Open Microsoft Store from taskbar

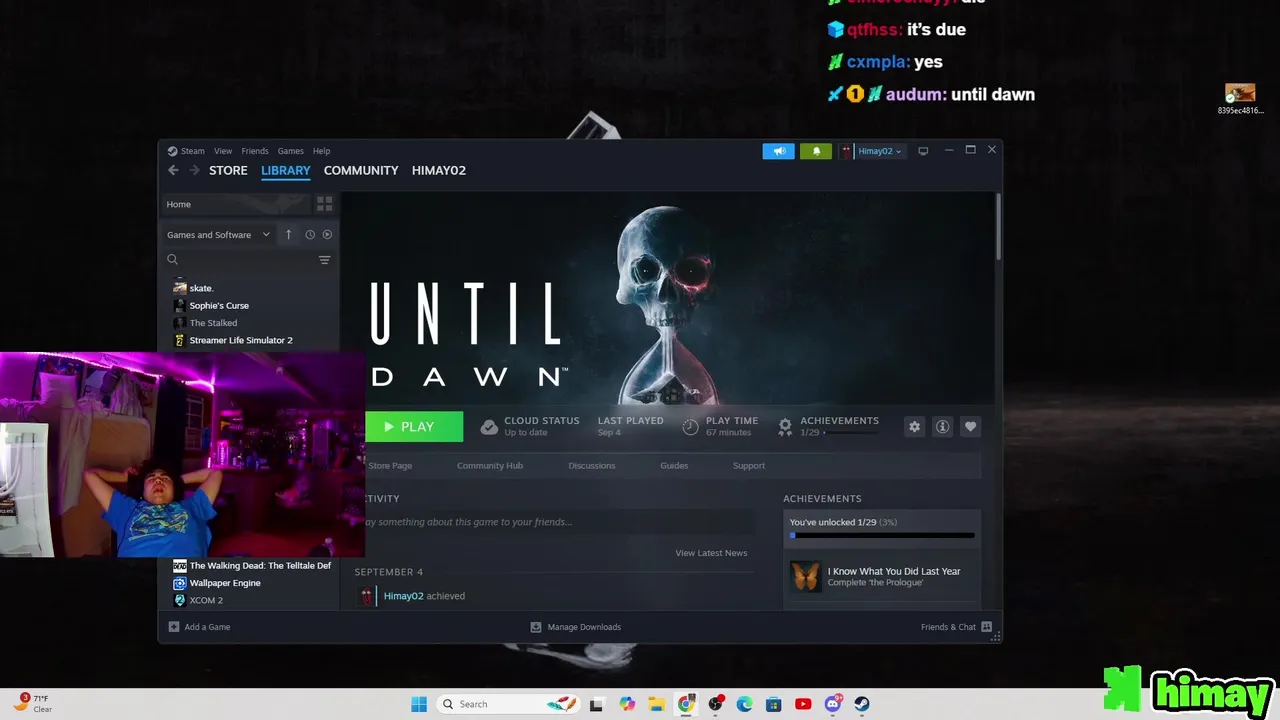[774, 704]
